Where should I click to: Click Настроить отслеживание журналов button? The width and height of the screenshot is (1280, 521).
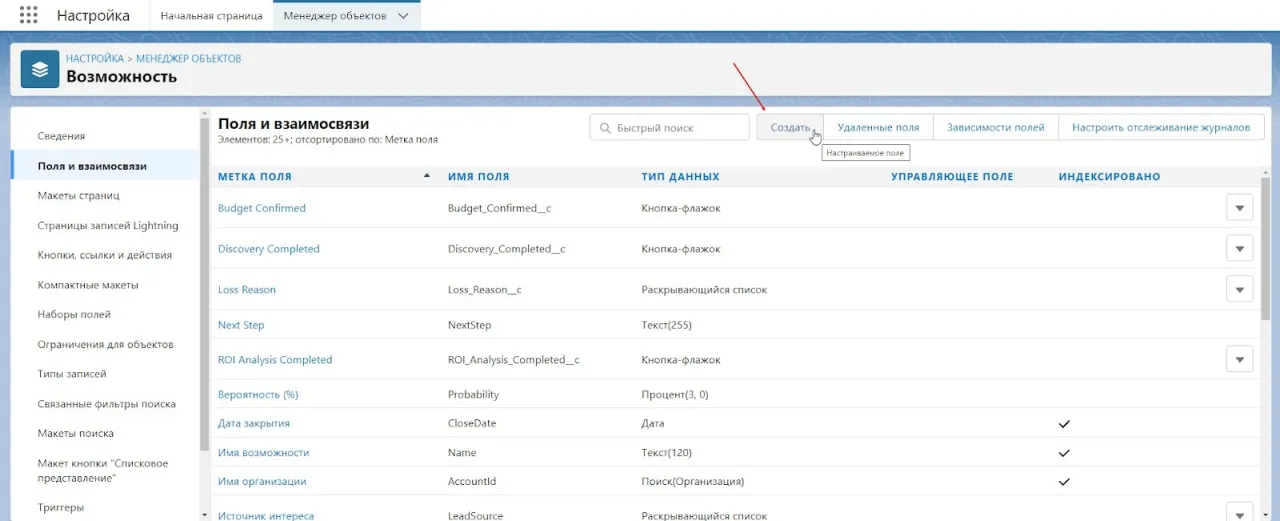tap(1160, 128)
